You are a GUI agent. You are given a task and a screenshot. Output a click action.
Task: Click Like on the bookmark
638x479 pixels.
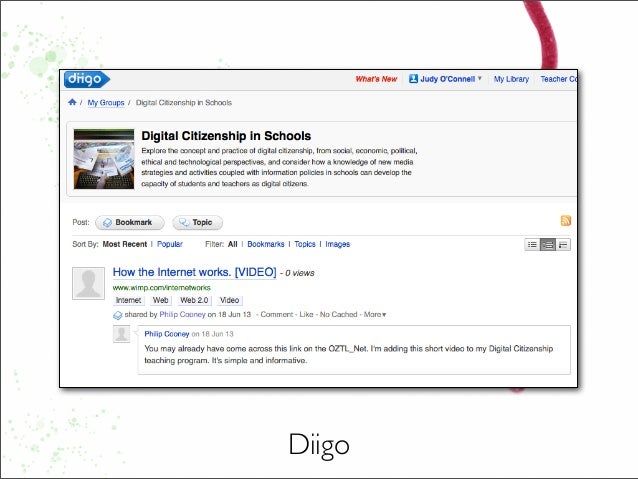pos(306,315)
